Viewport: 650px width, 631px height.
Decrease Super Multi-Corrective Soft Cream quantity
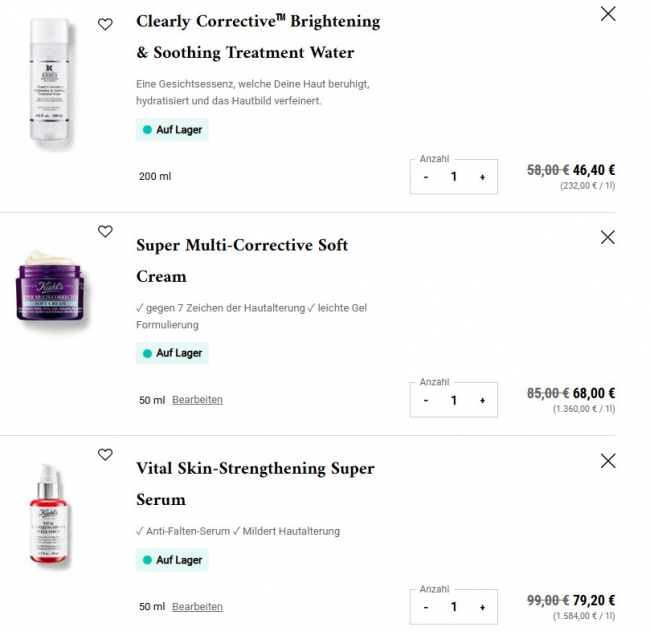point(426,400)
